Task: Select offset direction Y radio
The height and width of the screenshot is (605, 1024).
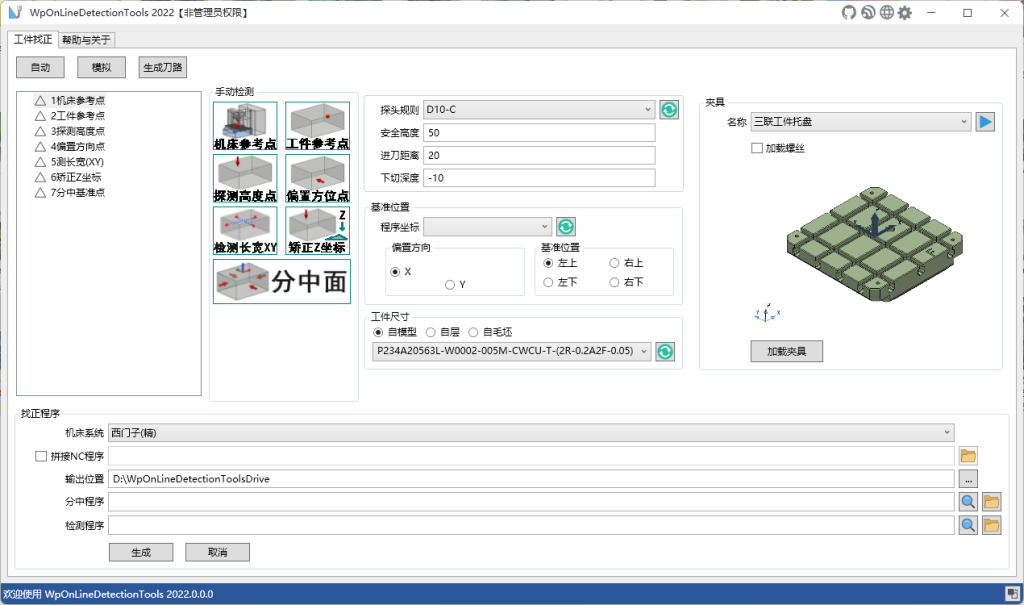Action: pos(450,285)
